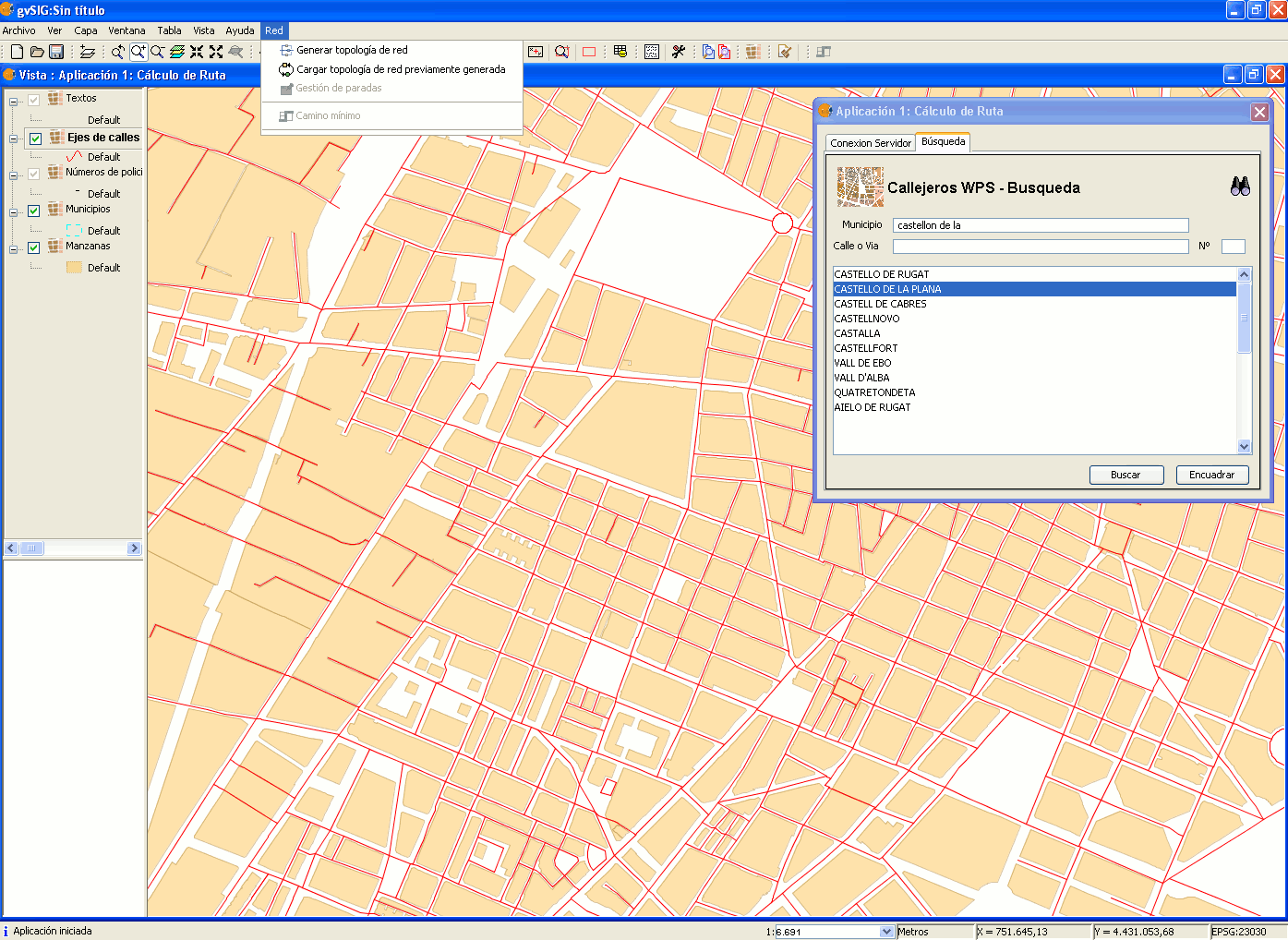Click the Ejes de calles layer icon

[x=56, y=138]
